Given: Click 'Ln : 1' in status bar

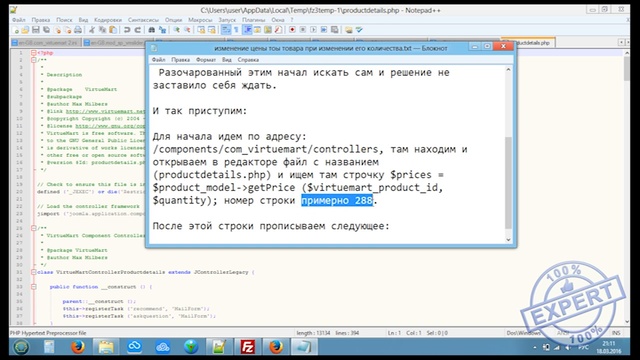Looking at the screenshot, I should [394, 333].
